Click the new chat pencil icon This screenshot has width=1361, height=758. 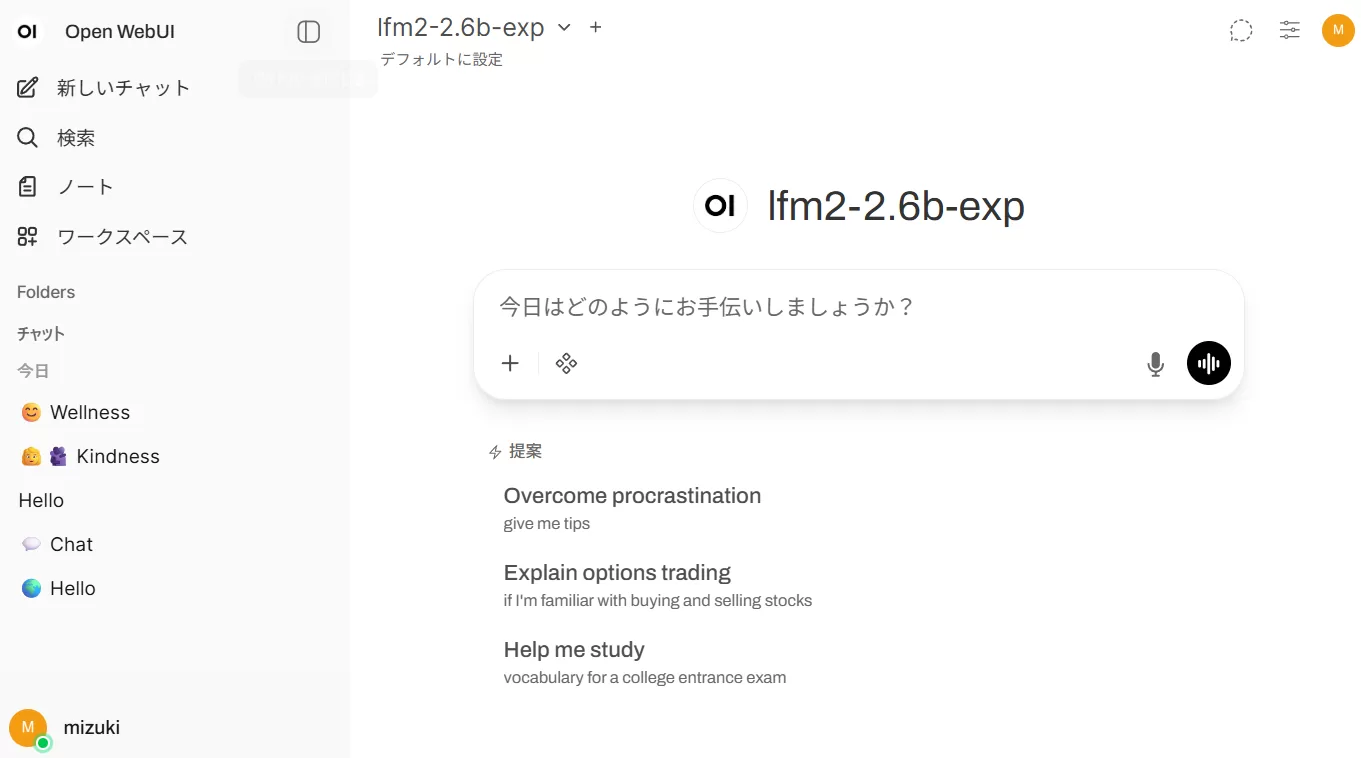[x=28, y=88]
